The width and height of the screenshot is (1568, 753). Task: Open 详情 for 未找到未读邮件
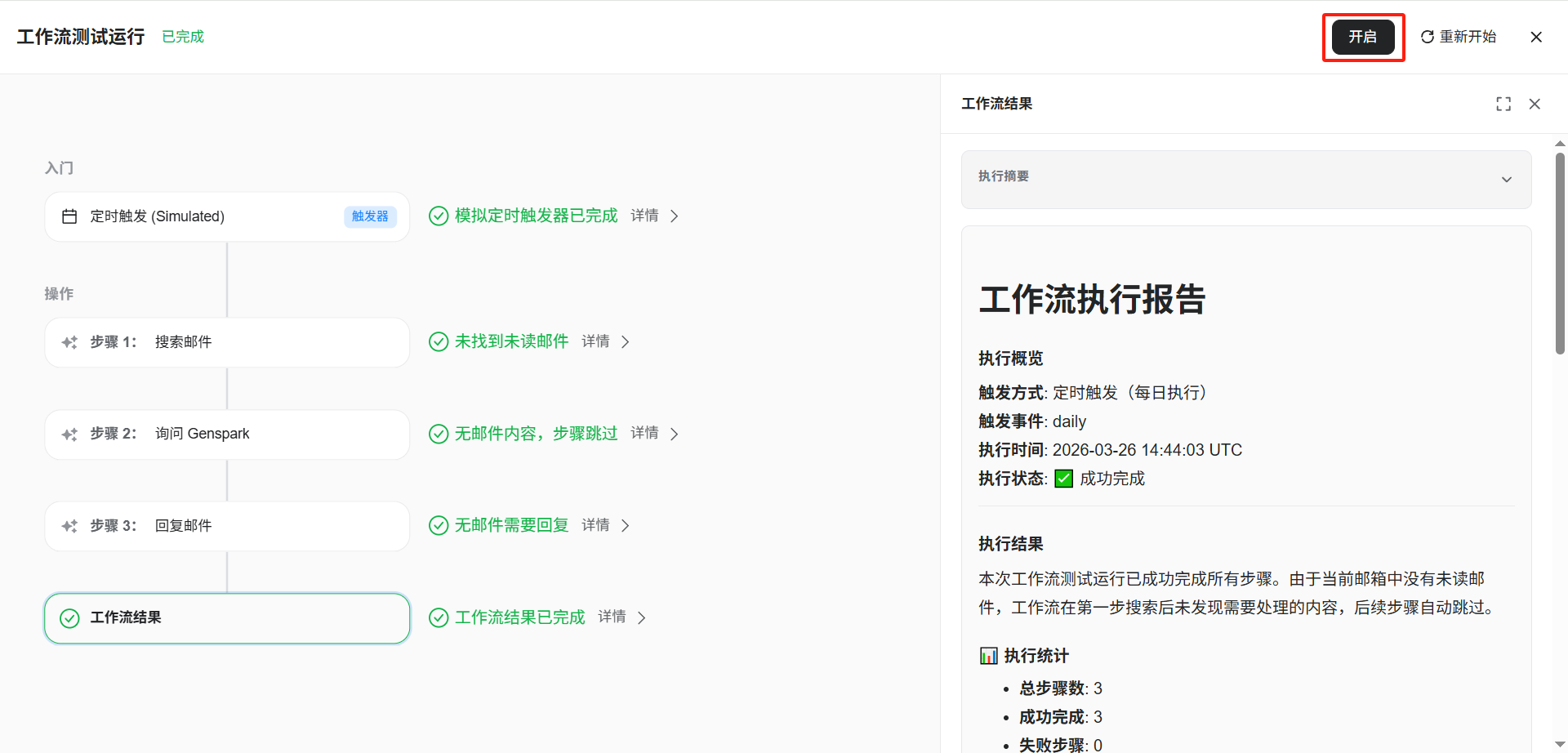coord(605,341)
